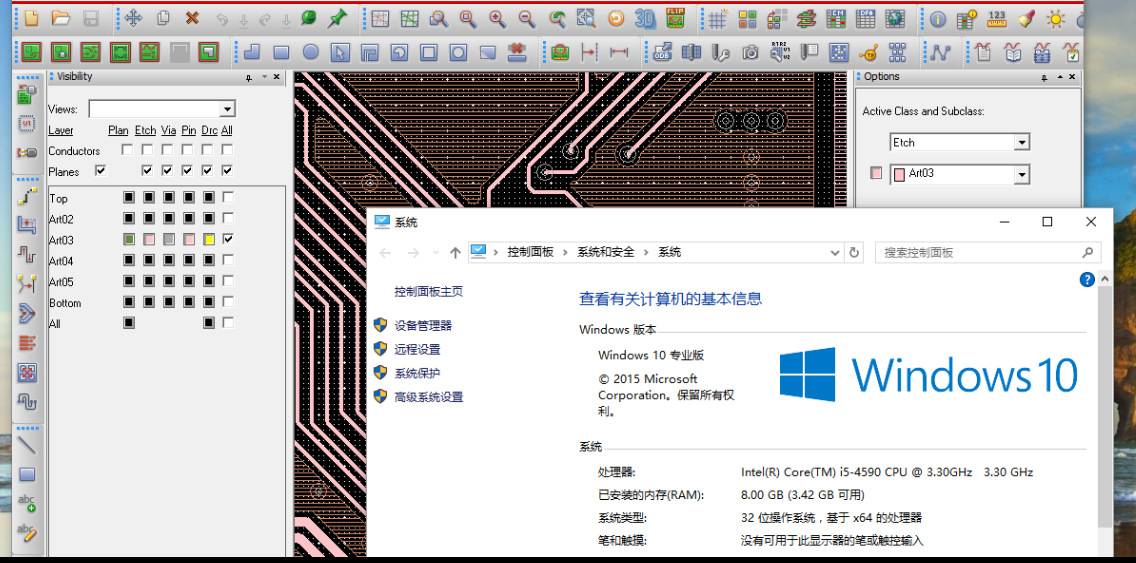This screenshot has width=1136, height=563.
Task: Click the red X Delete icon
Action: click(192, 19)
